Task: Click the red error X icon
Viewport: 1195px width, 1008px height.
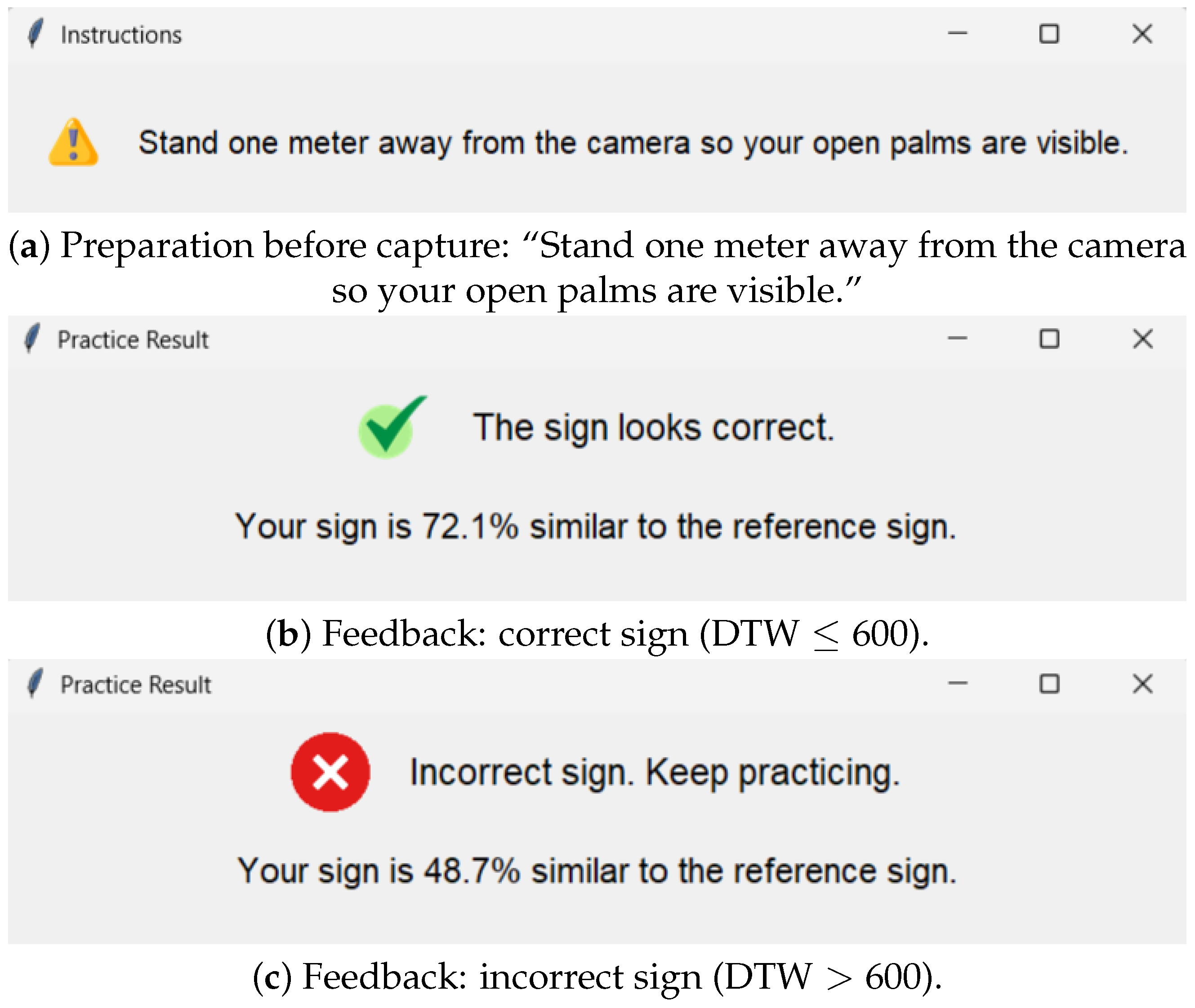Action: (x=330, y=772)
